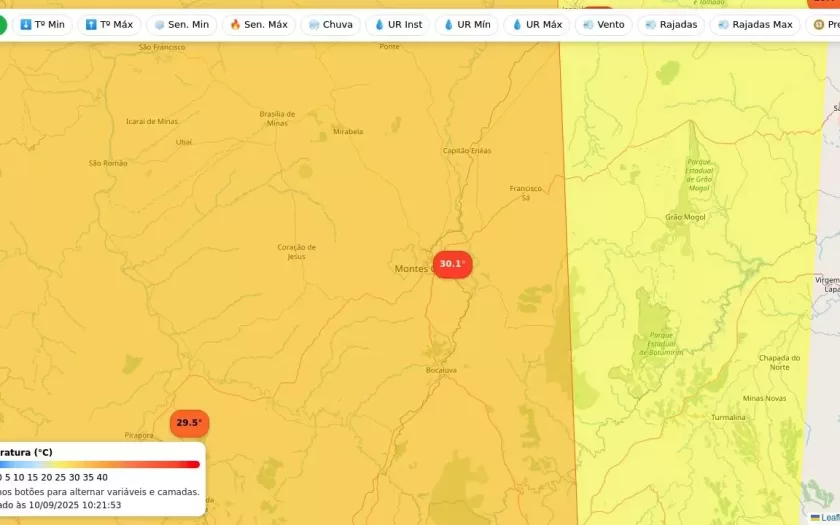Toggle the Rajadas Max layer
This screenshot has height=525, width=840.
[755, 24]
